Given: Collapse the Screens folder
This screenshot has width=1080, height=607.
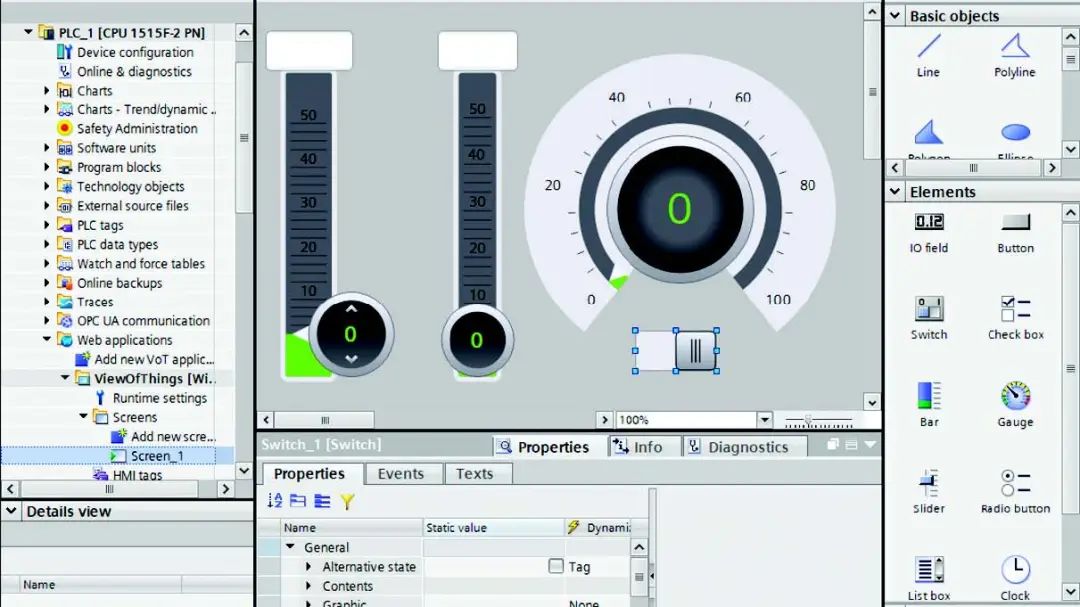Looking at the screenshot, I should point(83,417).
